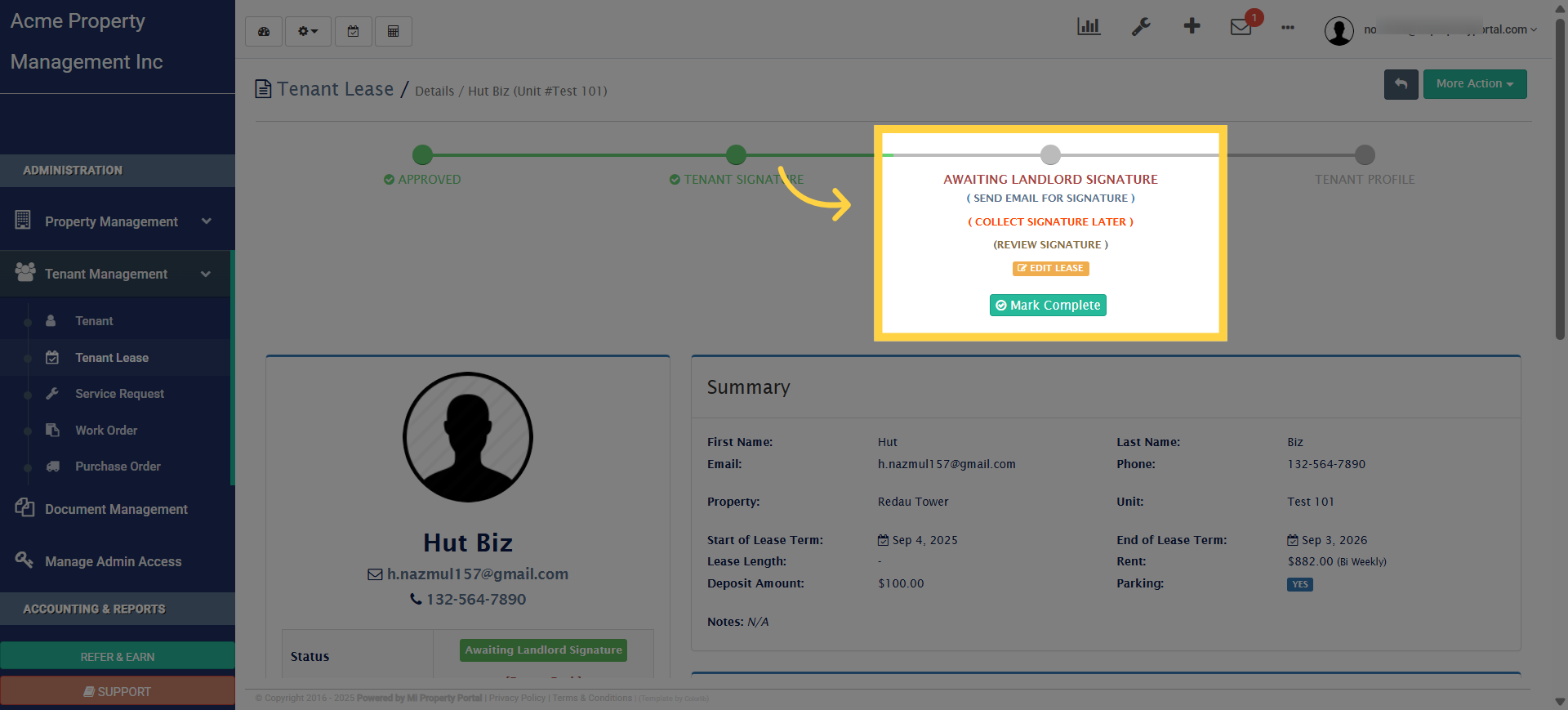1568x710 pixels.
Task: Open the calculator toolbar icon
Action: click(394, 31)
